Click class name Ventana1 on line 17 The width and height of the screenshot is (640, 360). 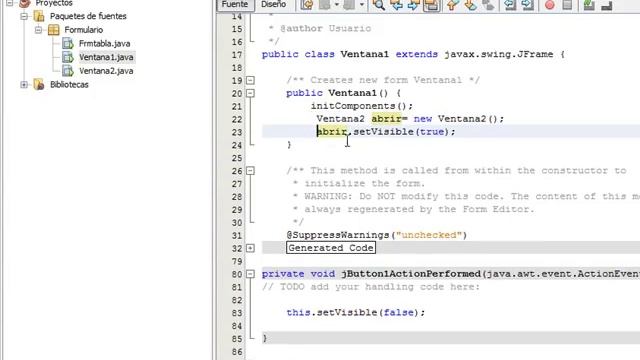coord(364,54)
